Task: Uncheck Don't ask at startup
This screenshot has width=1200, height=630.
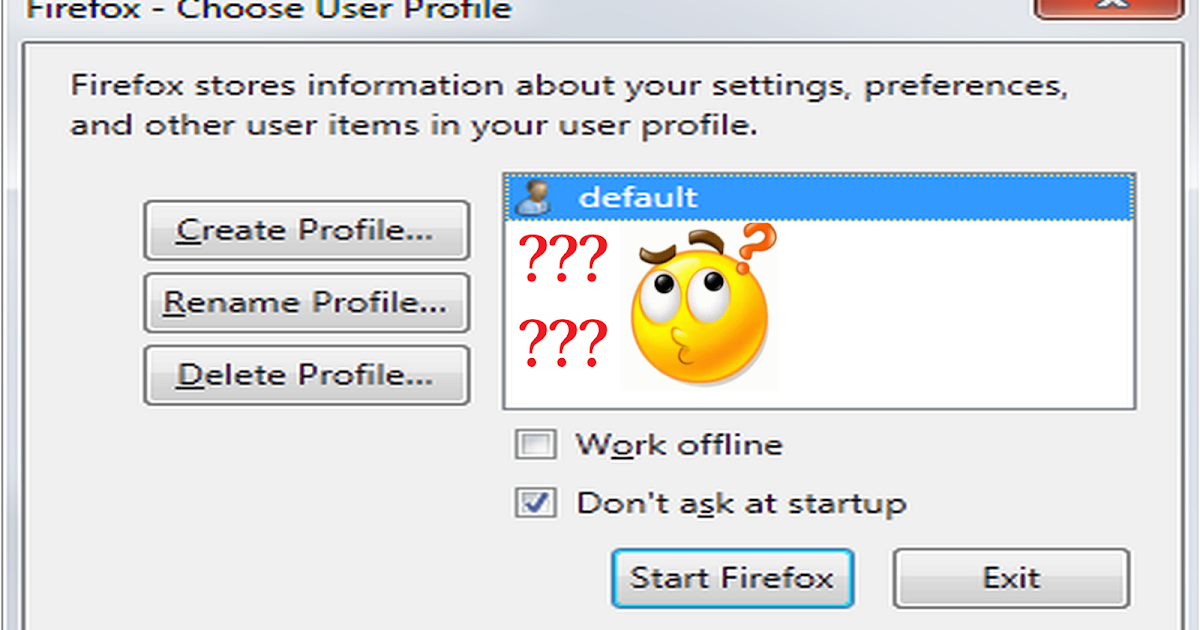Action: [536, 503]
